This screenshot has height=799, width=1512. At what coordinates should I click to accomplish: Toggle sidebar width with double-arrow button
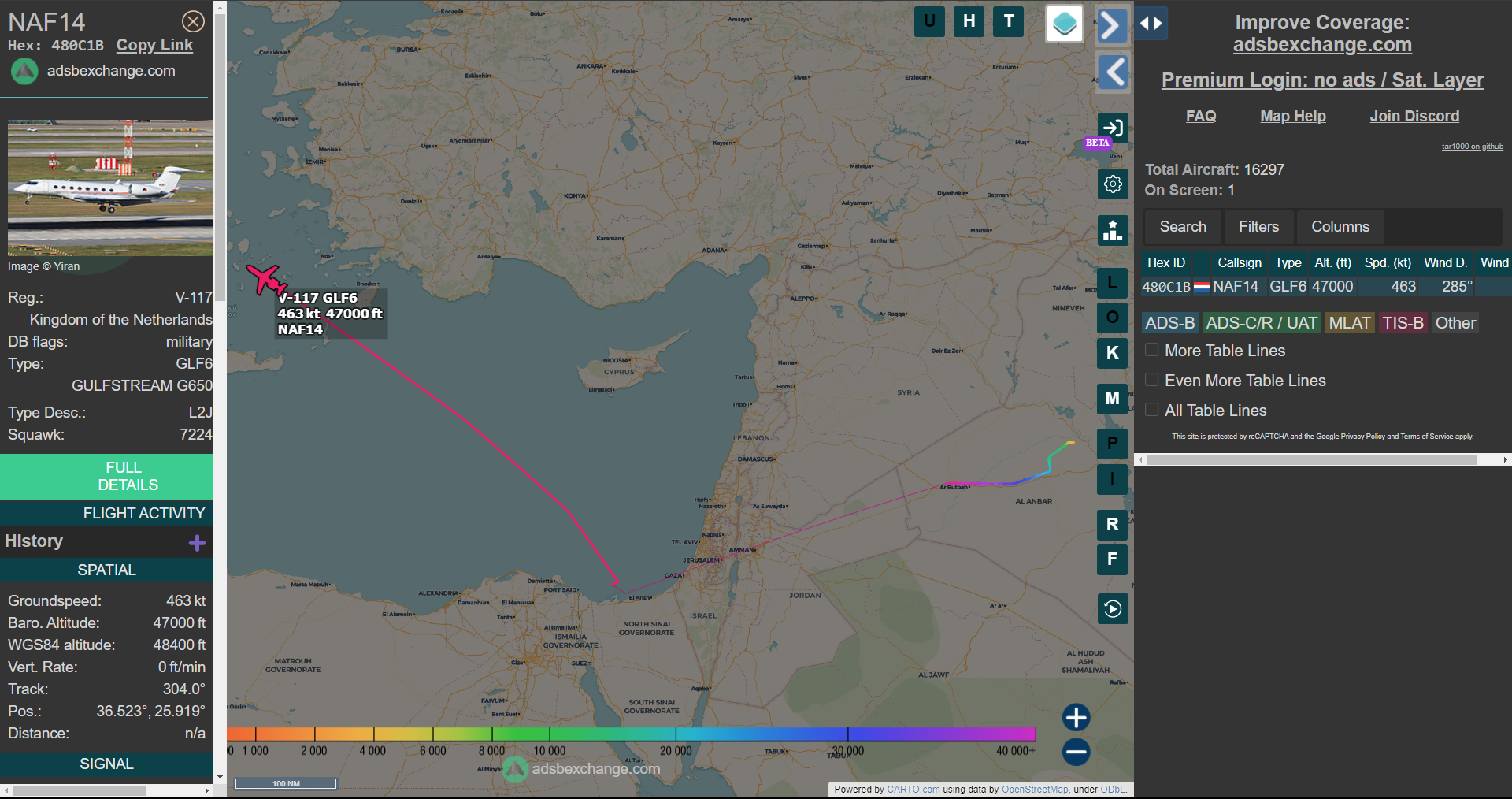click(x=1151, y=24)
